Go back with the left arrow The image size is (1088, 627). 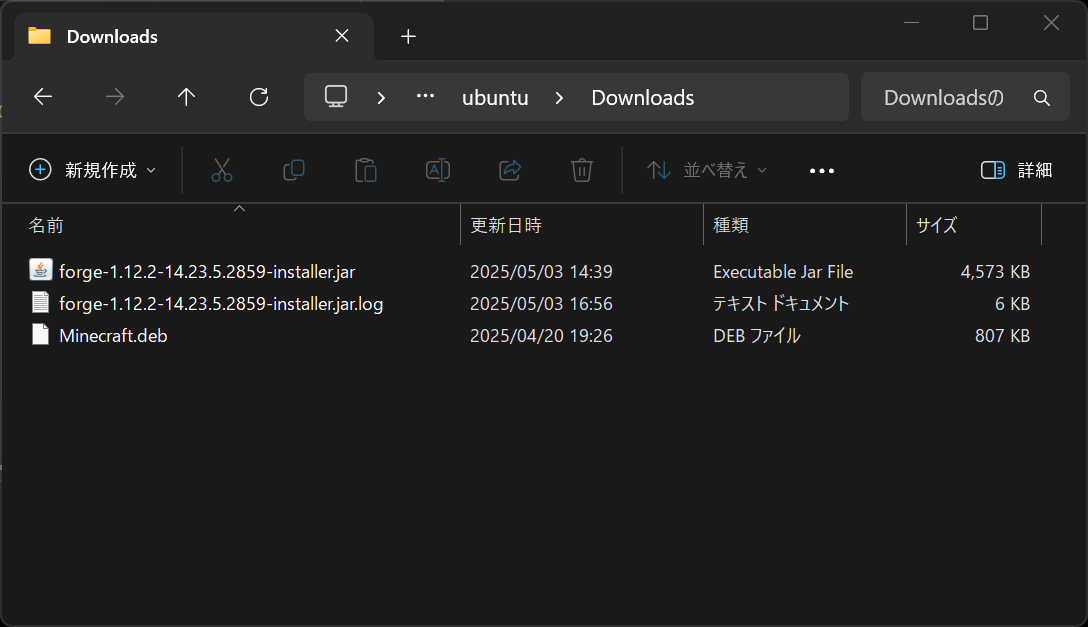click(43, 97)
